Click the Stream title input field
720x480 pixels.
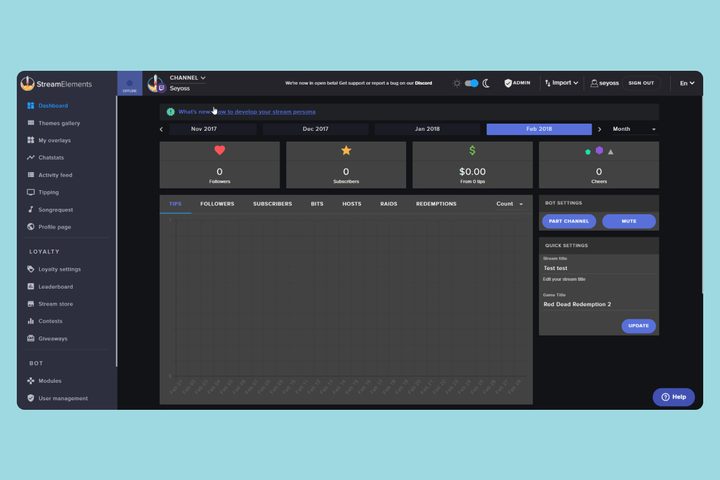599,268
